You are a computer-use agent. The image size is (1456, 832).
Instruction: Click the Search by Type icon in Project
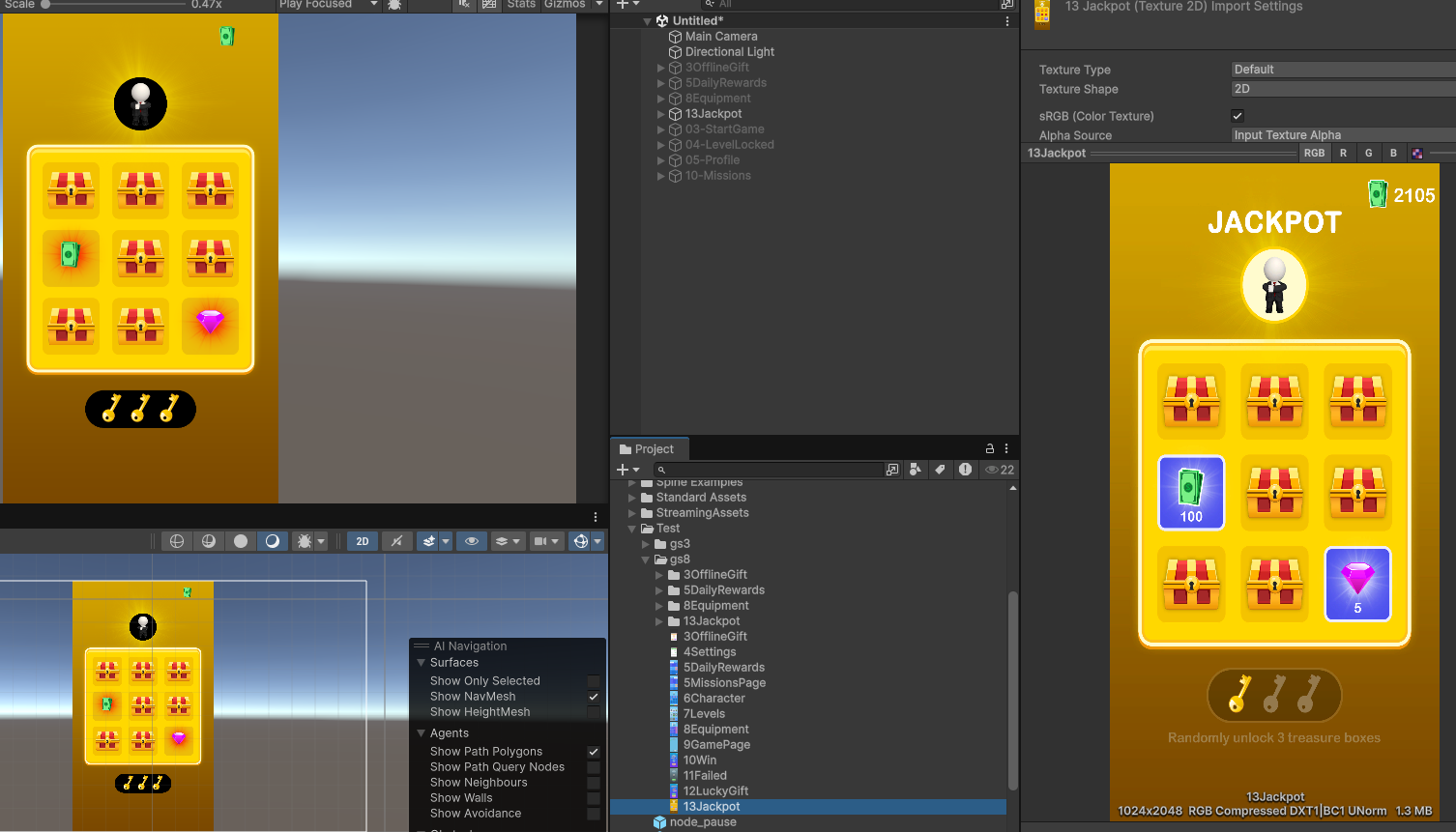[915, 470]
